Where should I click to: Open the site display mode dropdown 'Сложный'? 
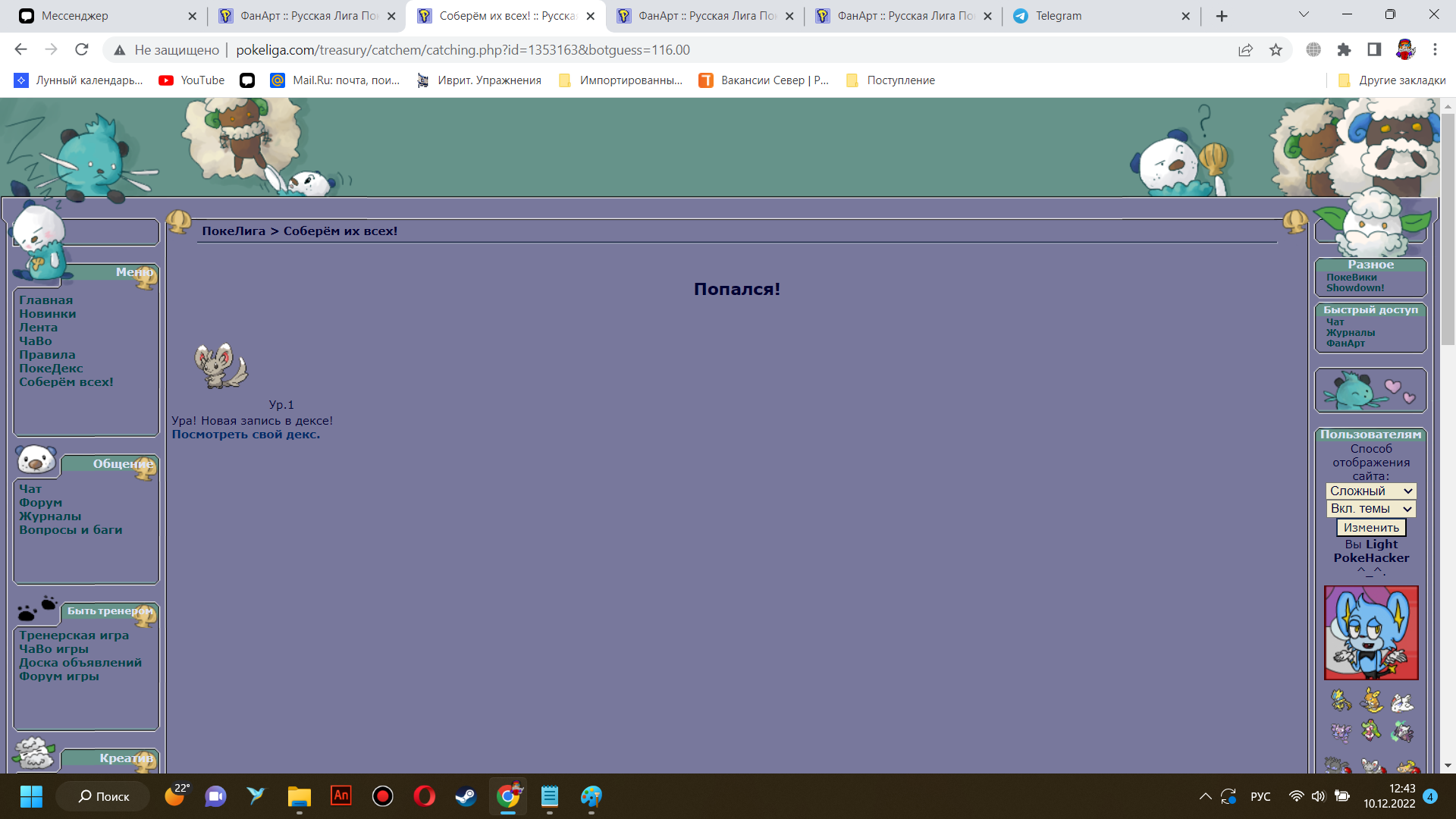[1371, 491]
